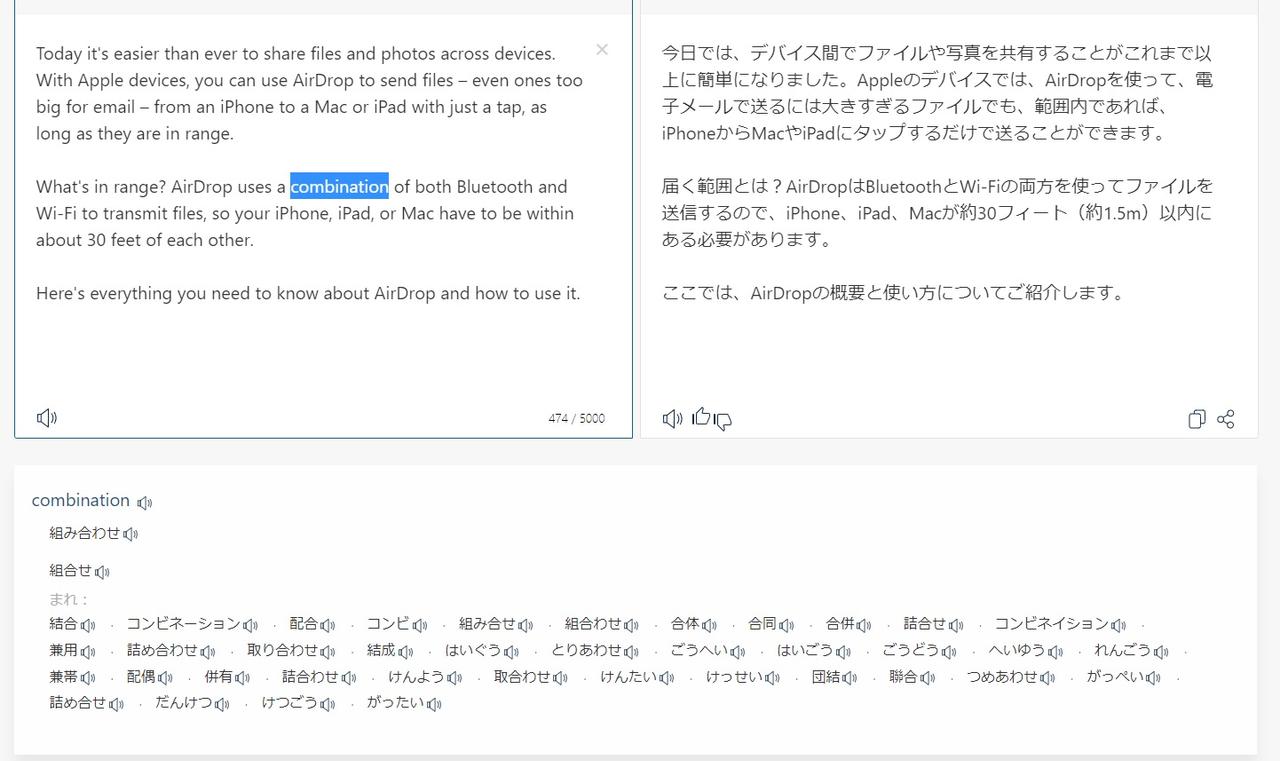This screenshot has height=761, width=1280.
Task: Click the word けんよう
Action: coord(417,676)
